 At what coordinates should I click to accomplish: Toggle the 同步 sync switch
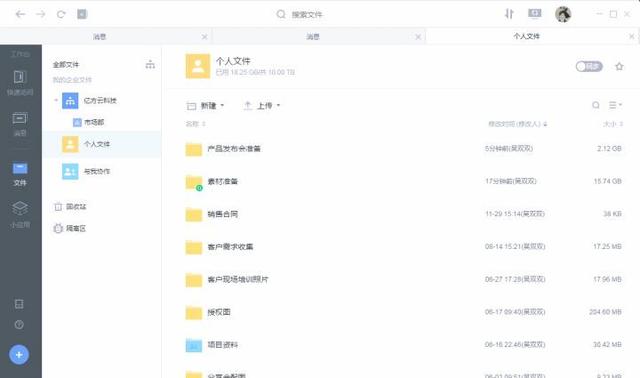point(589,66)
